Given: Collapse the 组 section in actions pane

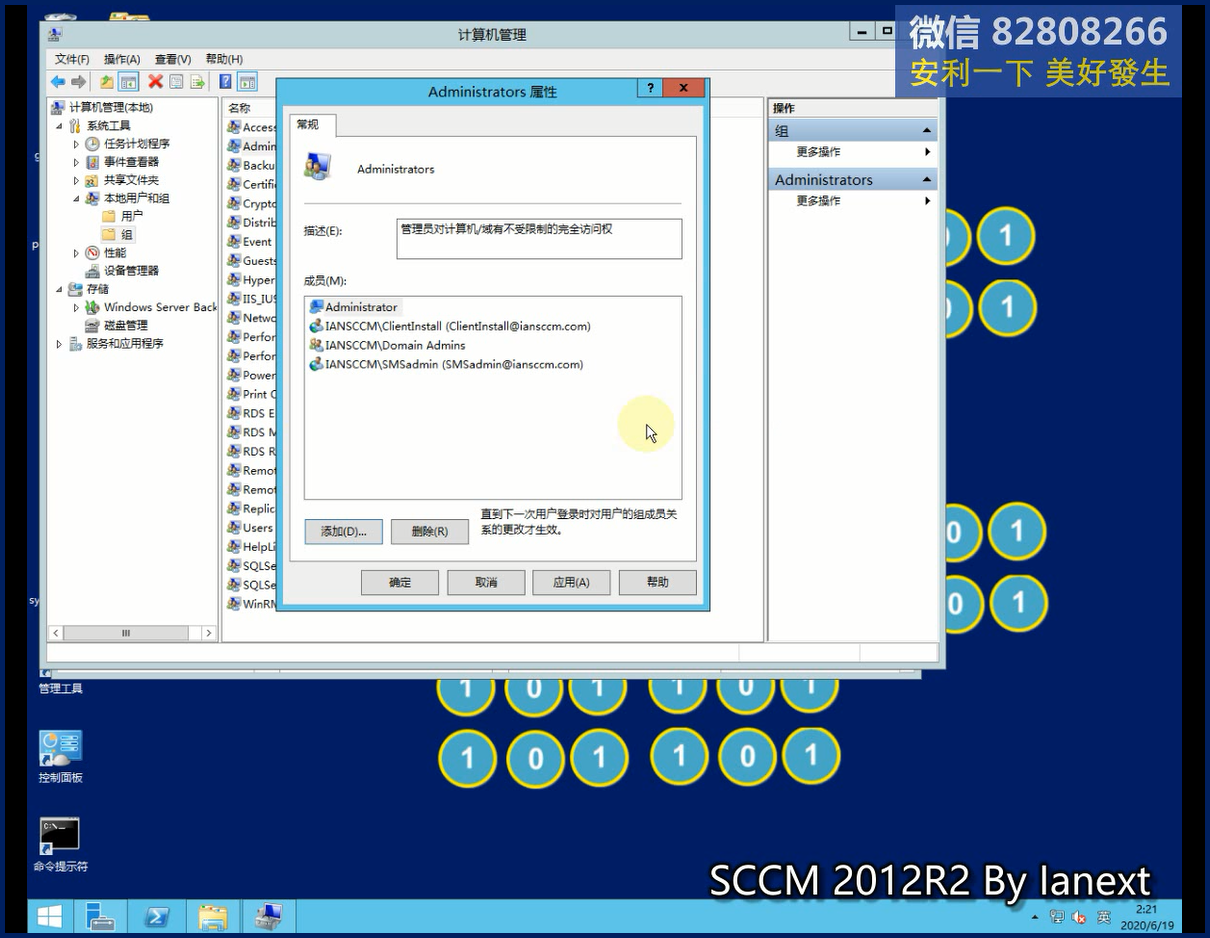Looking at the screenshot, I should pos(927,131).
